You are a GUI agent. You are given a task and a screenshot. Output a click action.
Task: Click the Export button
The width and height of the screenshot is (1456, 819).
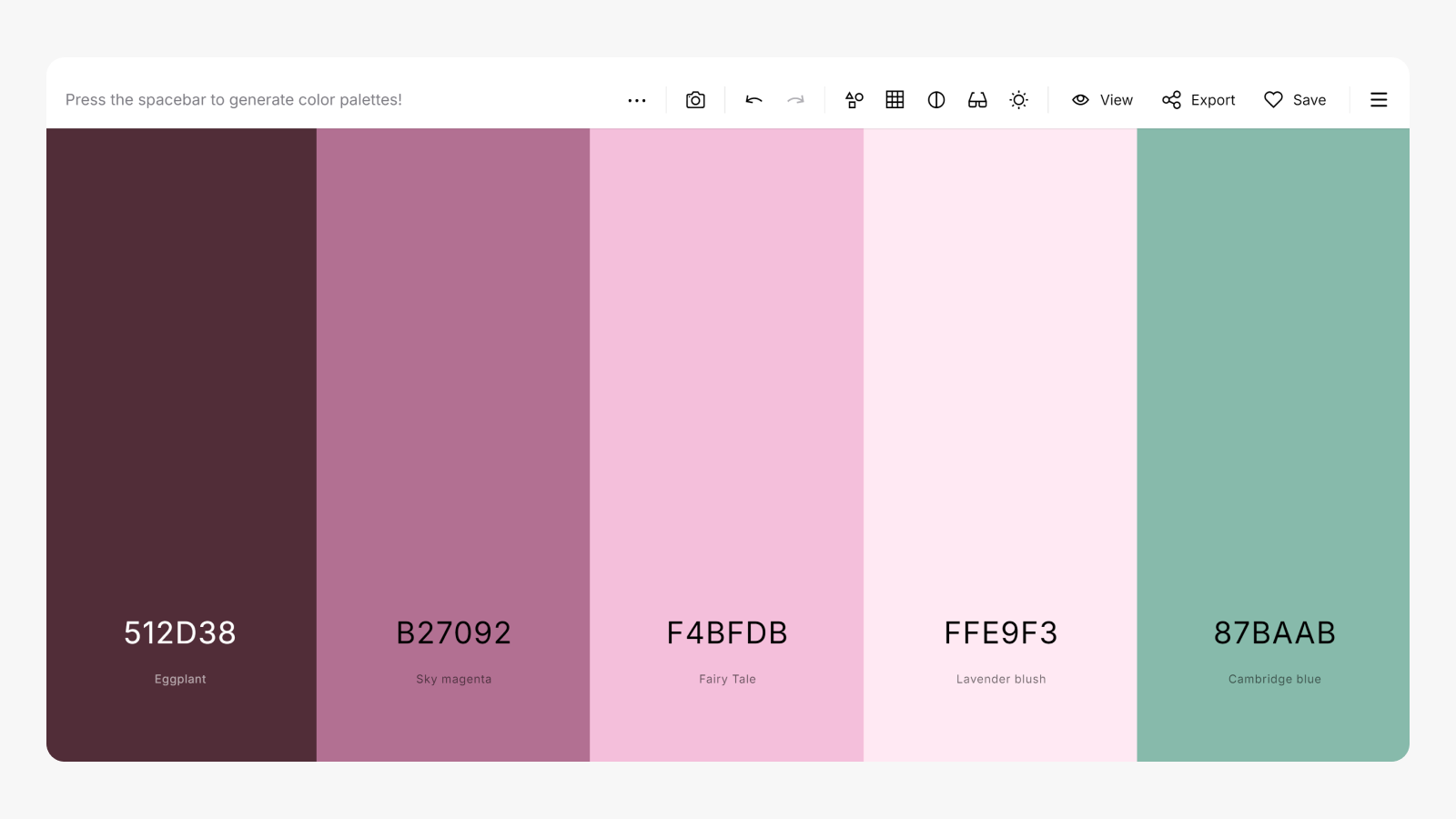tap(1198, 100)
